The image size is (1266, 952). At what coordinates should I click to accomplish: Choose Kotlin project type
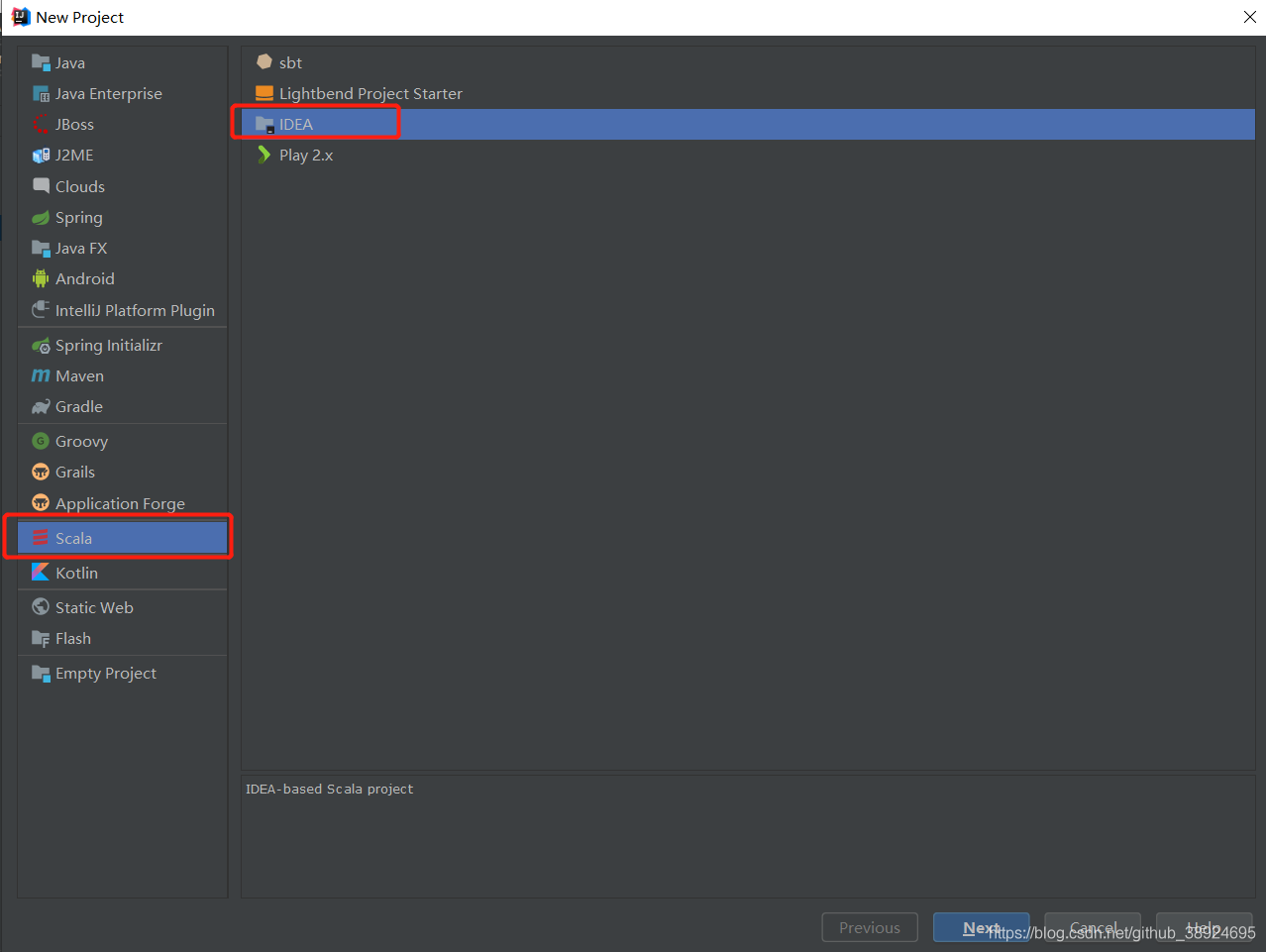pos(122,573)
